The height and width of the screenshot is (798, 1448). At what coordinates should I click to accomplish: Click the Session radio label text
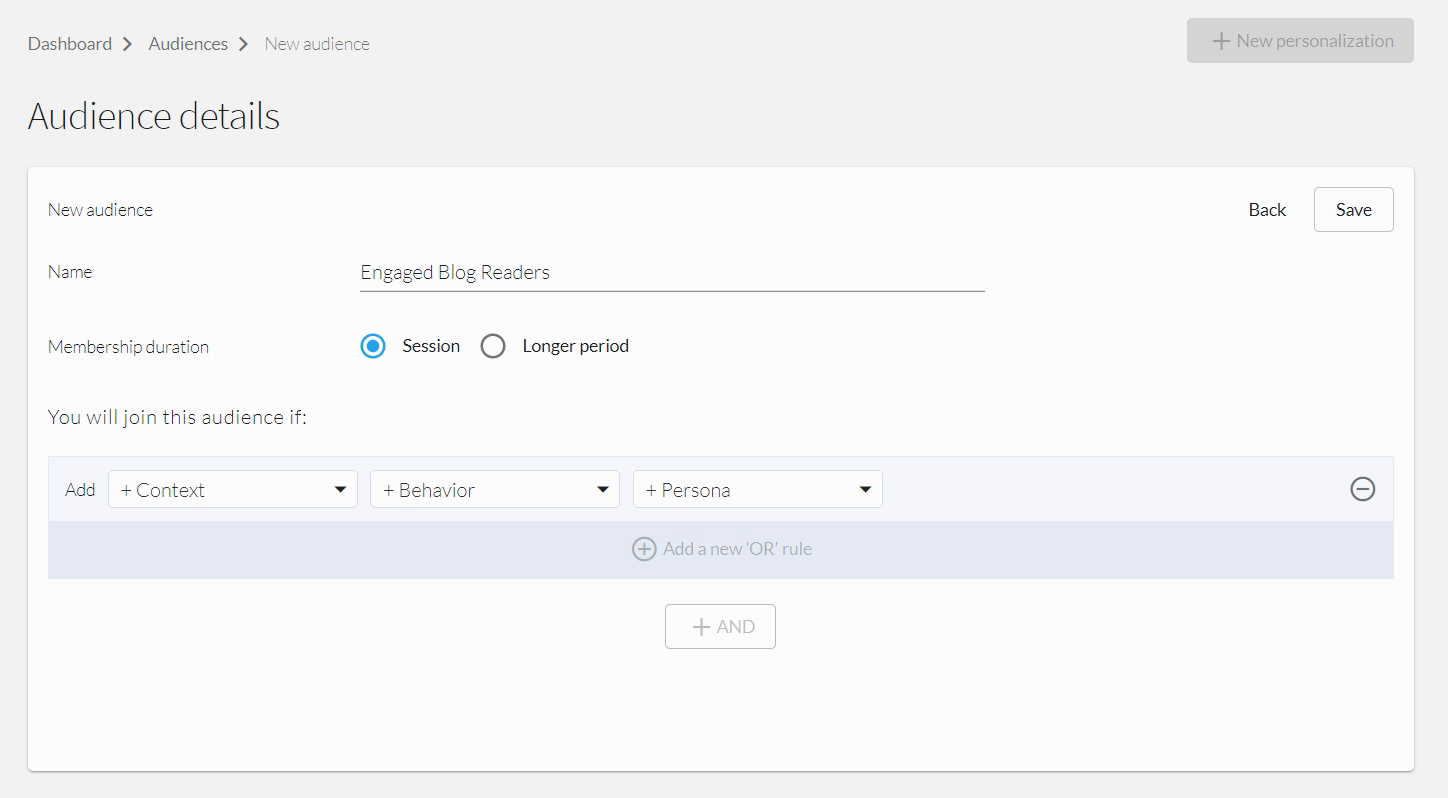431,346
